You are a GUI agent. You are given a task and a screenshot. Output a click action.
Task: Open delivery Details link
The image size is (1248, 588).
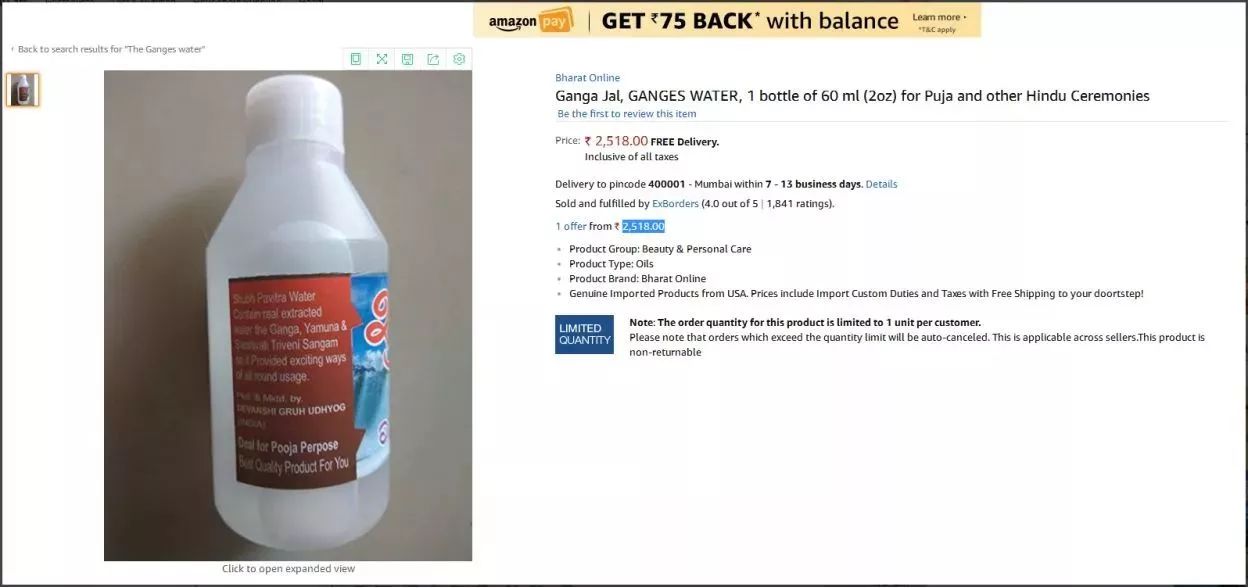click(881, 184)
